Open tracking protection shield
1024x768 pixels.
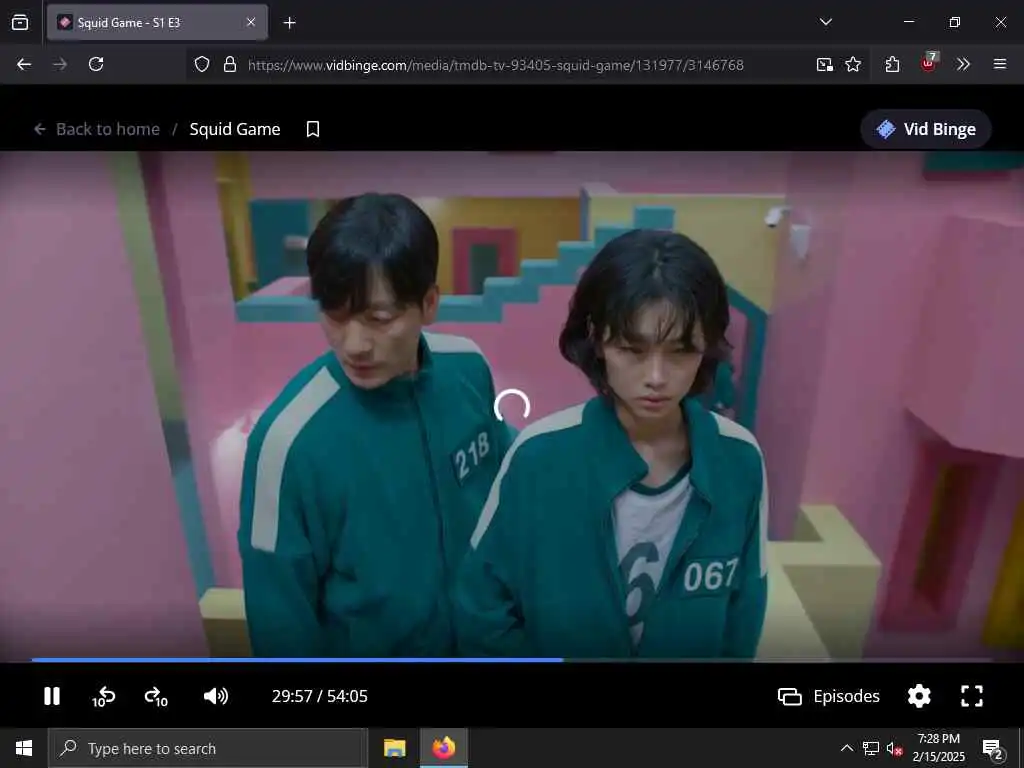point(202,64)
